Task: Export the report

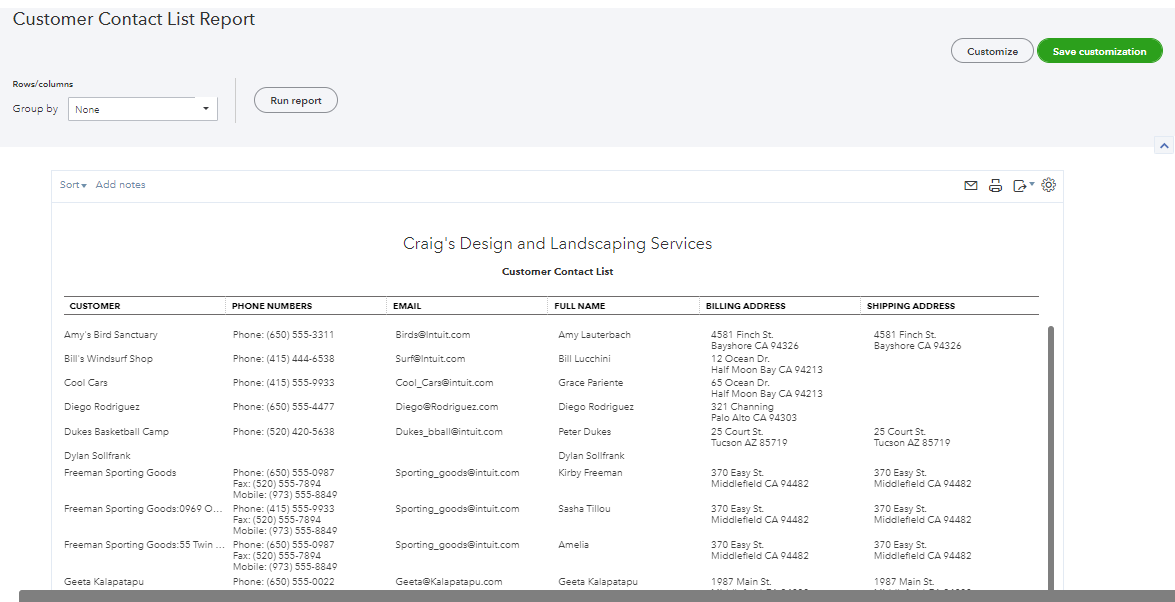Action: pyautogui.click(x=1019, y=185)
